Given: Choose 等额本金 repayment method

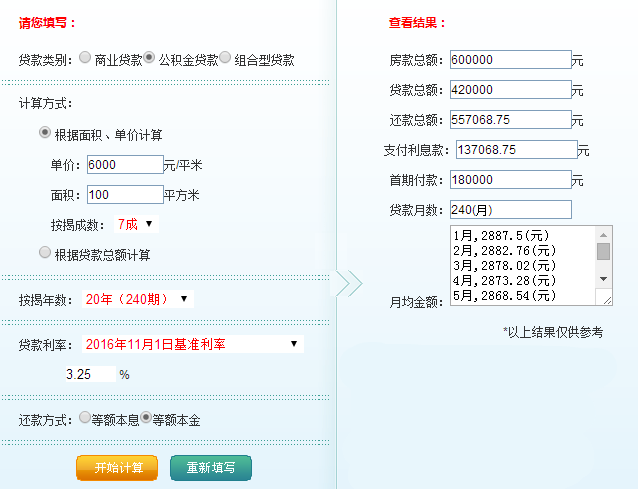Looking at the screenshot, I should [146, 417].
